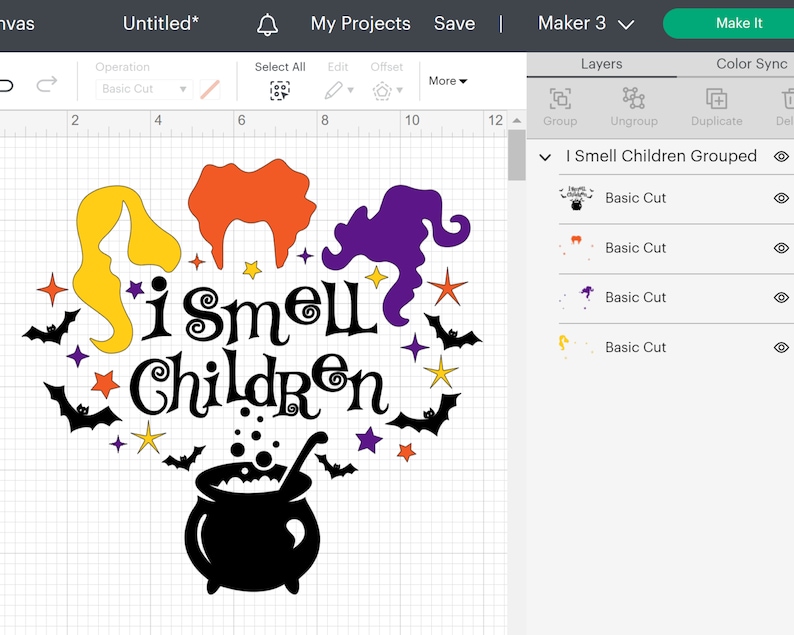The image size is (794, 635).
Task: Toggle visibility of orange Basic Cut layer
Action: coord(781,248)
